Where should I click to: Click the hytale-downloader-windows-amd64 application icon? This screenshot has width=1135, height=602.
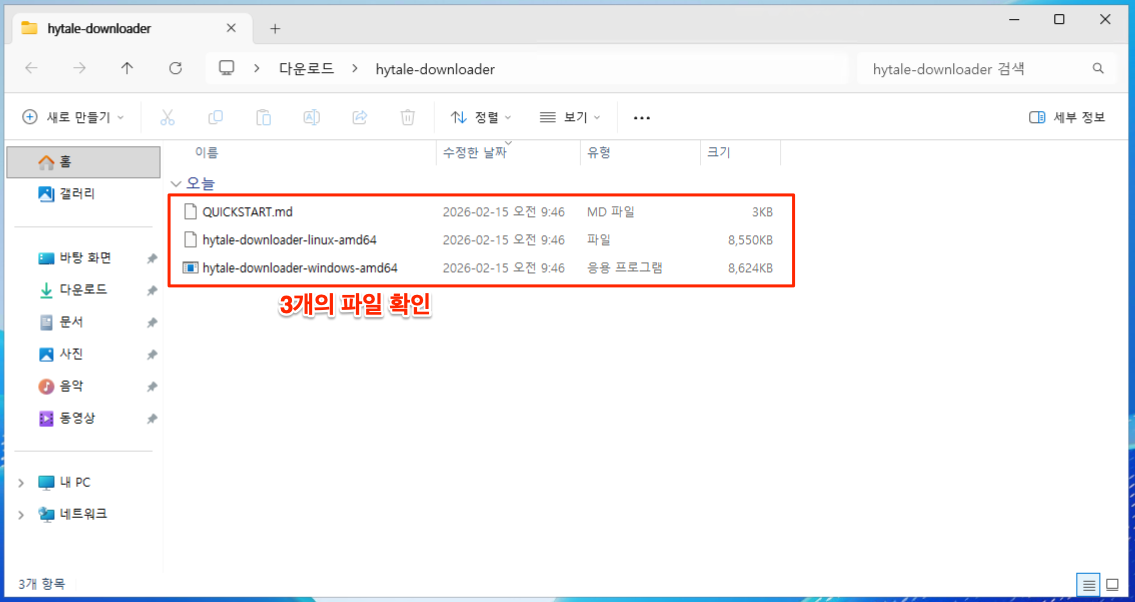[x=190, y=268]
